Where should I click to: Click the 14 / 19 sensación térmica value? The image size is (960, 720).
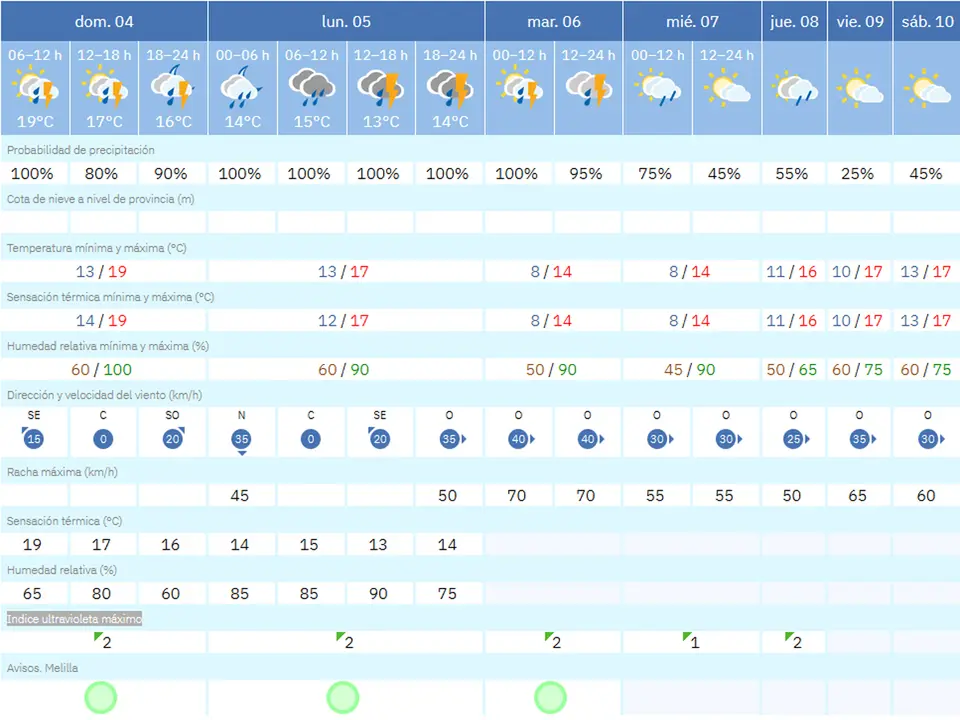tap(101, 320)
